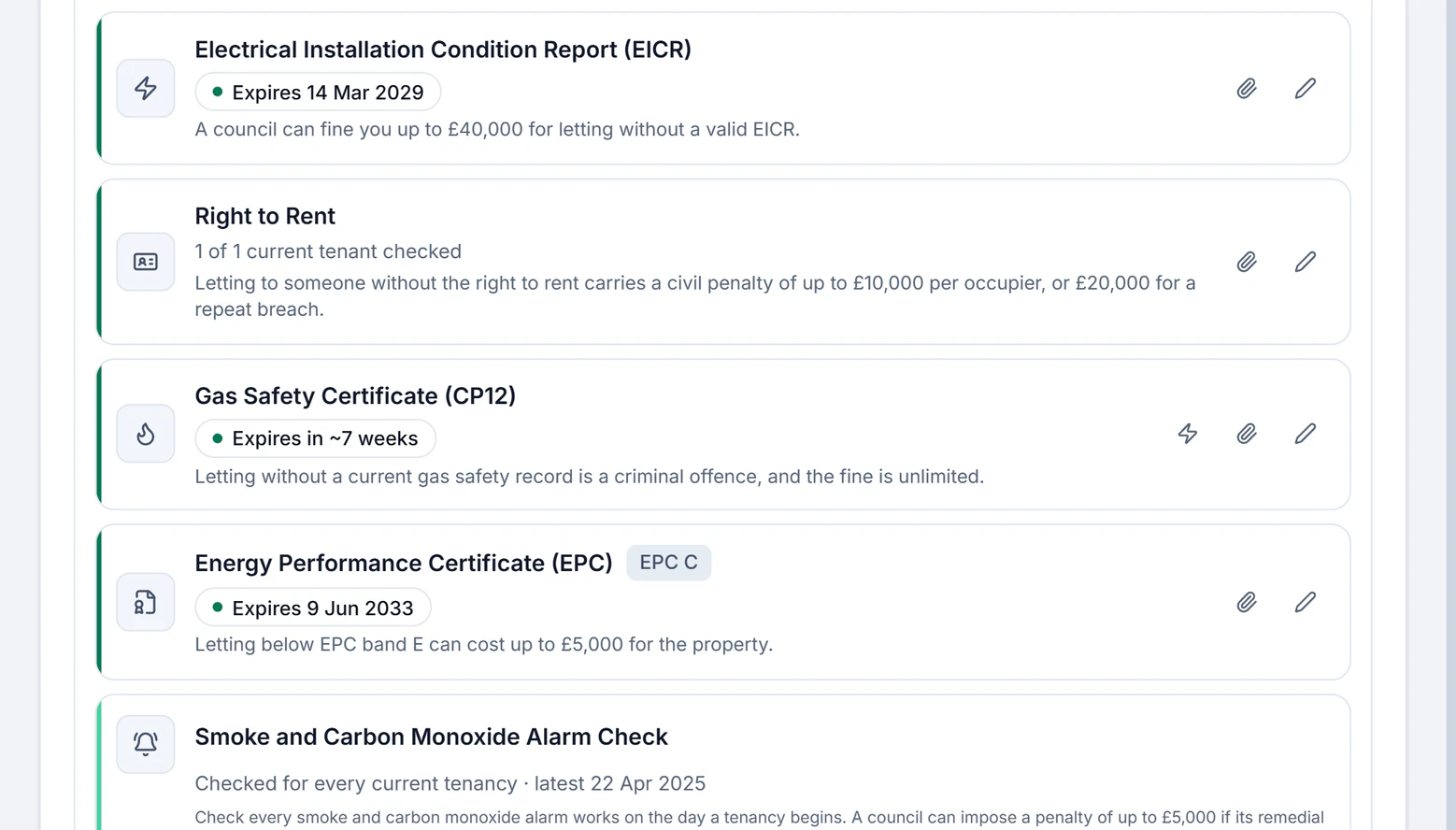
Task: Select the 'Energy Performance Certificate (EPC)' heading
Action: coord(404,563)
